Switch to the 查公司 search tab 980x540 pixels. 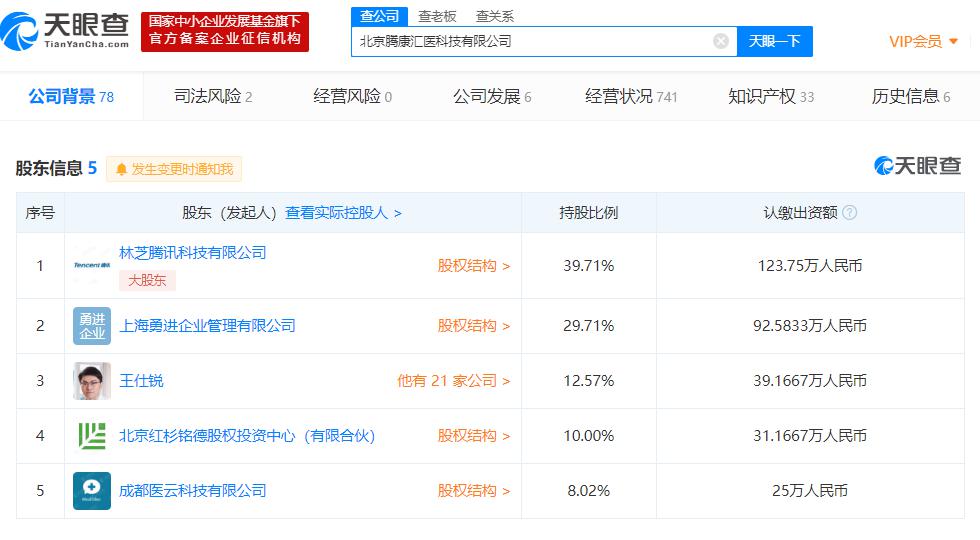[x=379, y=16]
